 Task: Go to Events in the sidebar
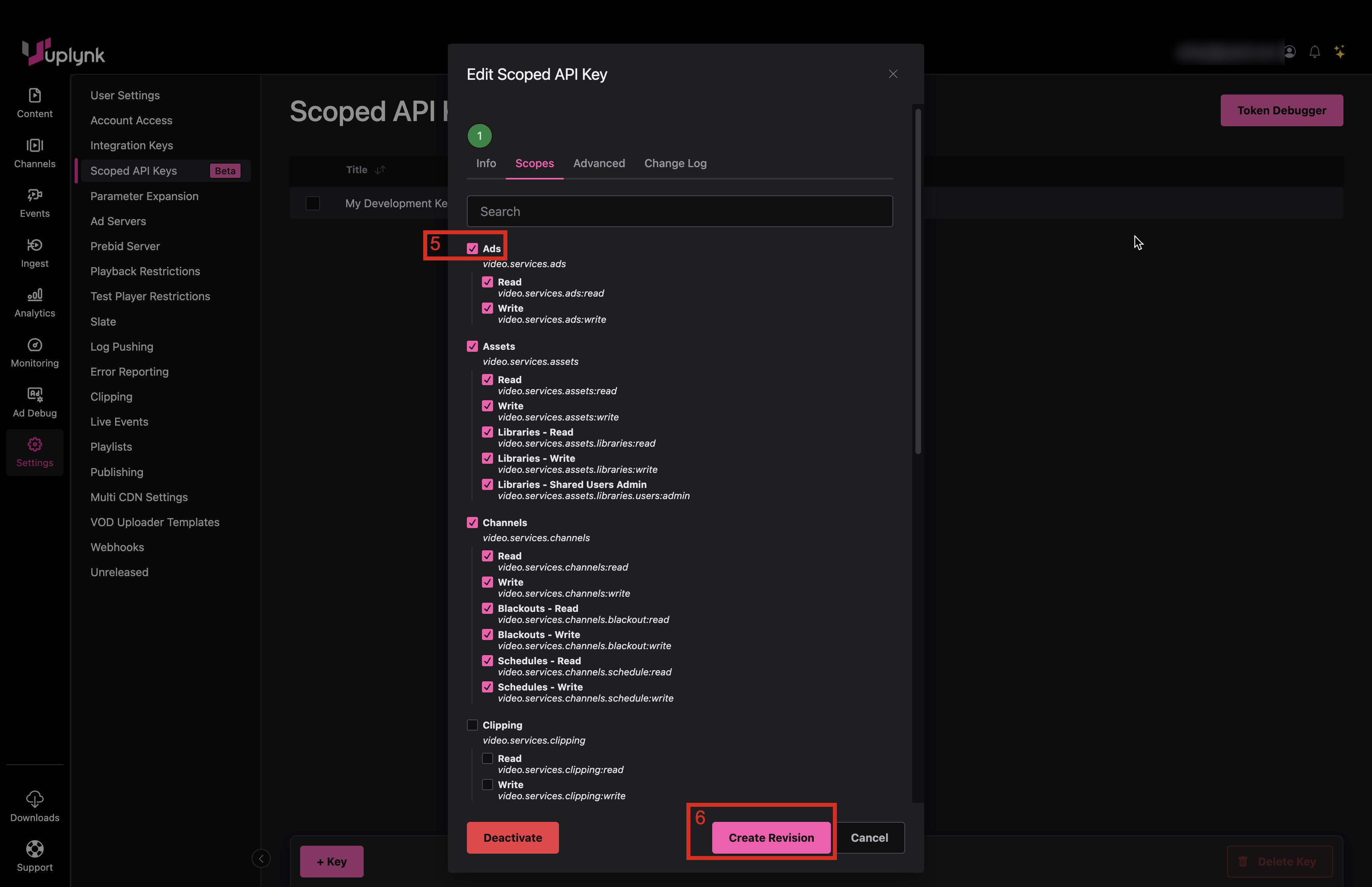(35, 195)
